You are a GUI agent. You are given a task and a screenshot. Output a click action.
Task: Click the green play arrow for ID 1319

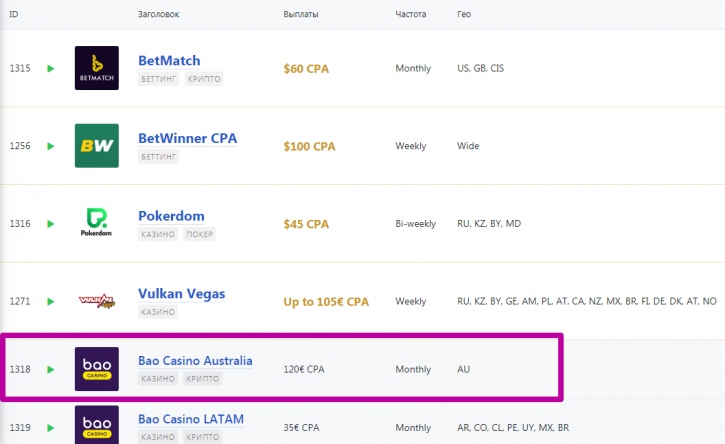click(51, 428)
